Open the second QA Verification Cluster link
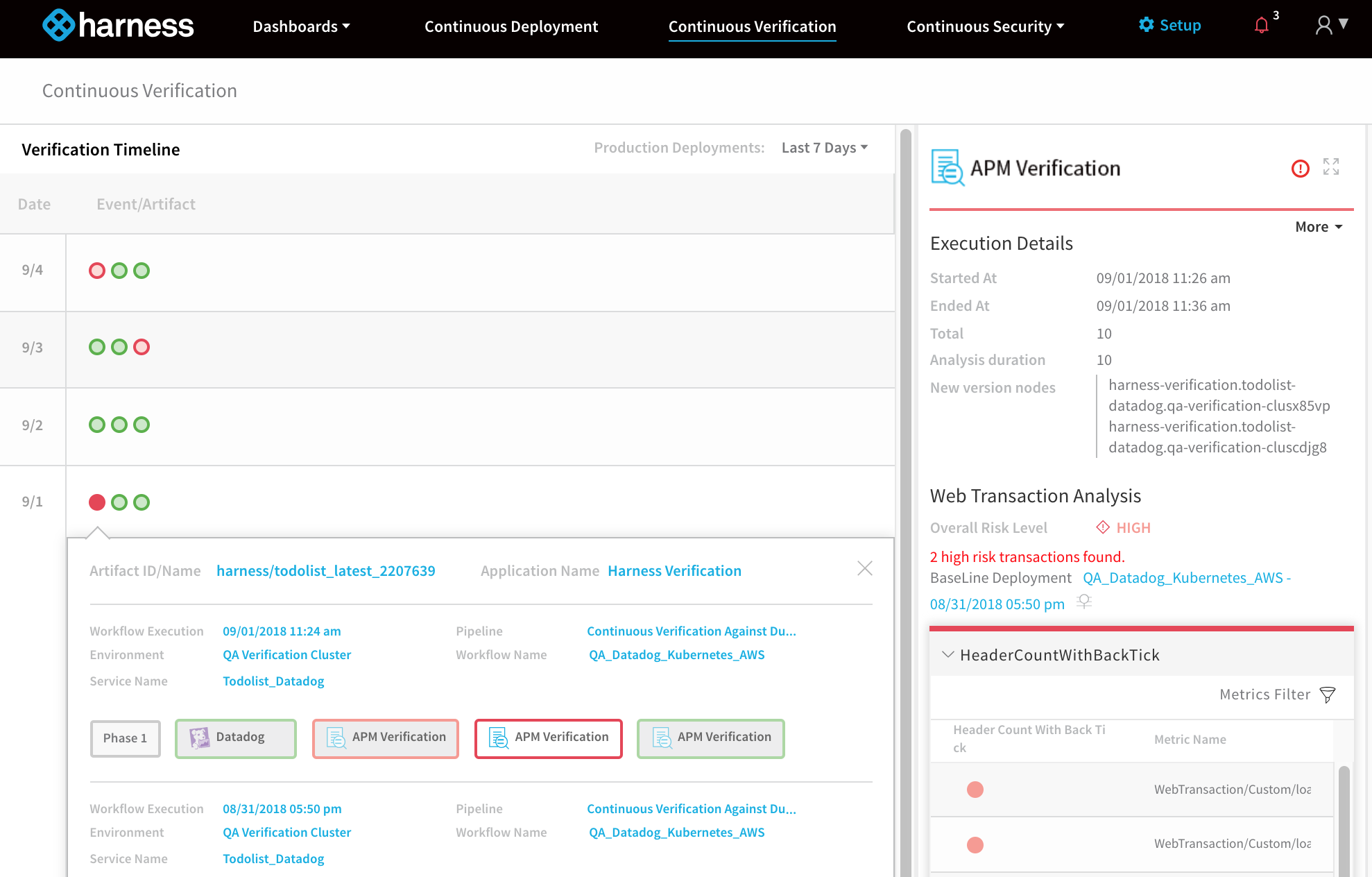The width and height of the screenshot is (1372, 877). [287, 833]
